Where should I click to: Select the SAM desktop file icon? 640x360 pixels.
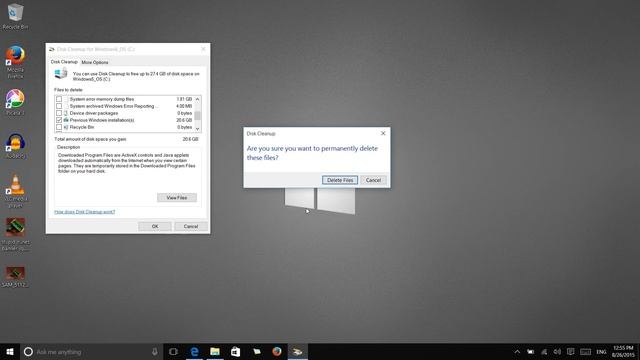pyautogui.click(x=15, y=277)
